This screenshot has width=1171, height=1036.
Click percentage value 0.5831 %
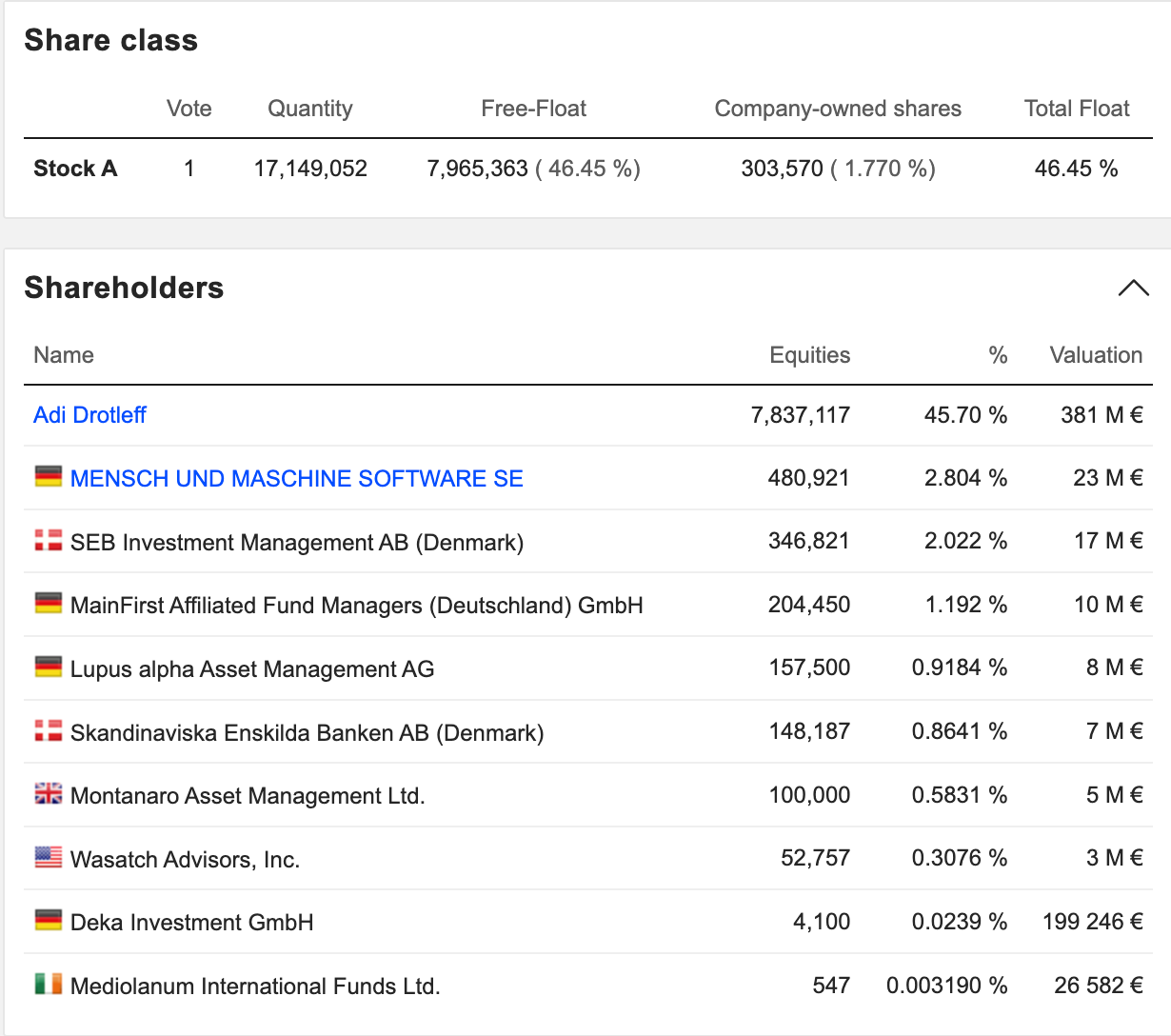click(960, 795)
